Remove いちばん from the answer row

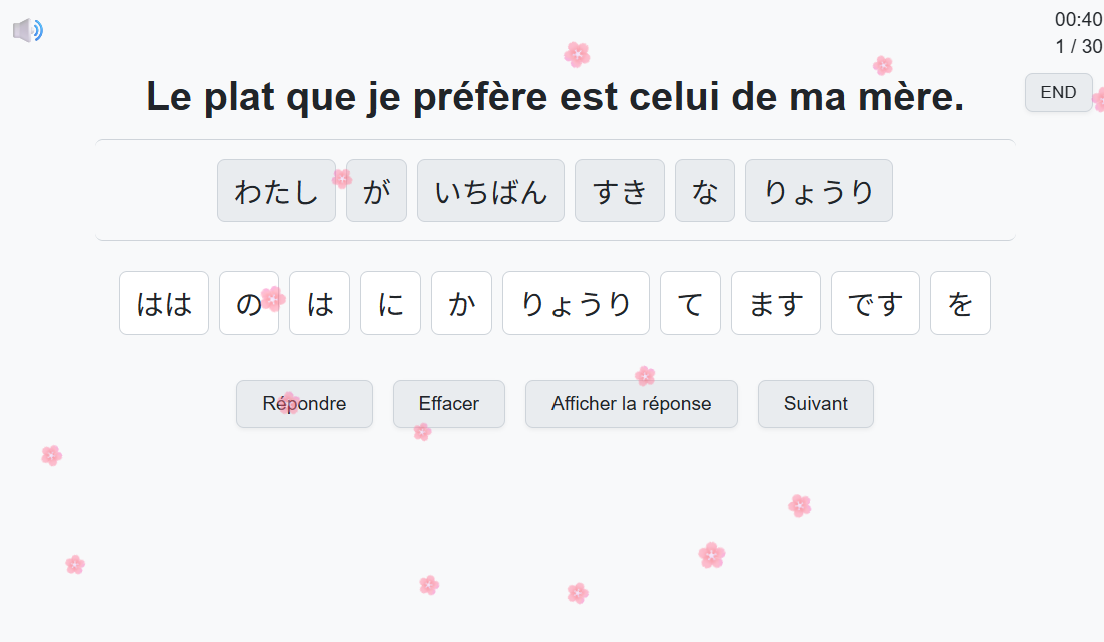[490, 191]
